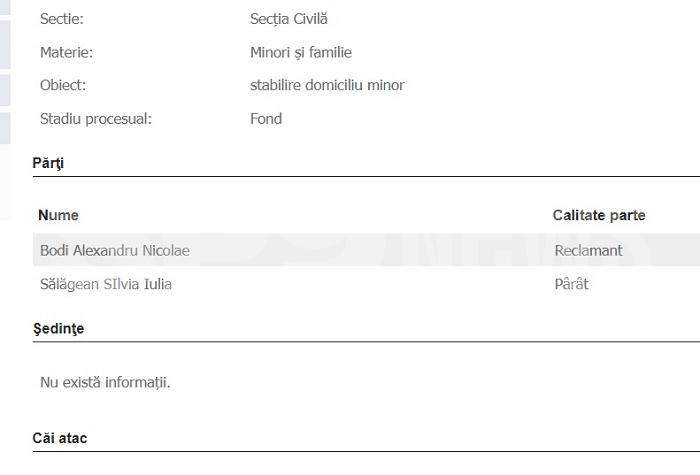700x475 pixels.
Task: Click the Sectie field label
Action: click(62, 19)
